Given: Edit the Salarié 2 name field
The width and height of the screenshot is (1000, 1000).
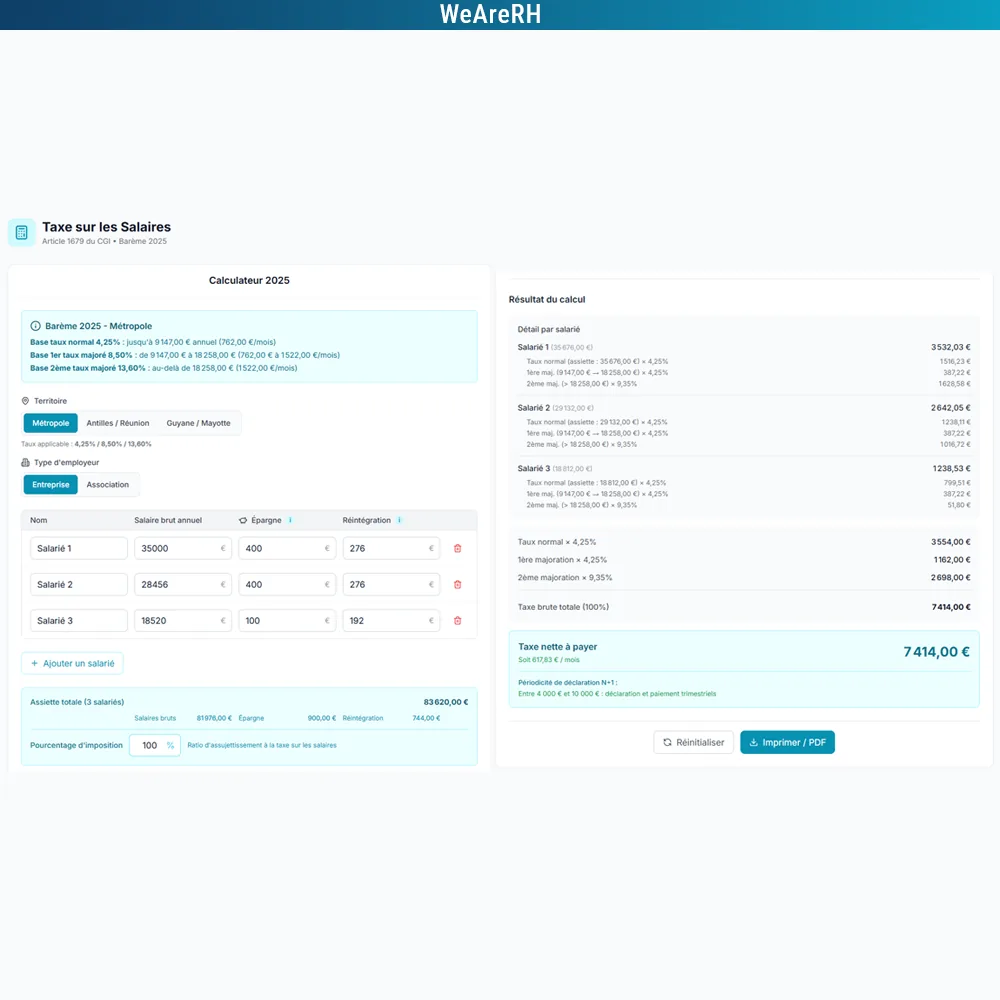Looking at the screenshot, I should tap(79, 585).
